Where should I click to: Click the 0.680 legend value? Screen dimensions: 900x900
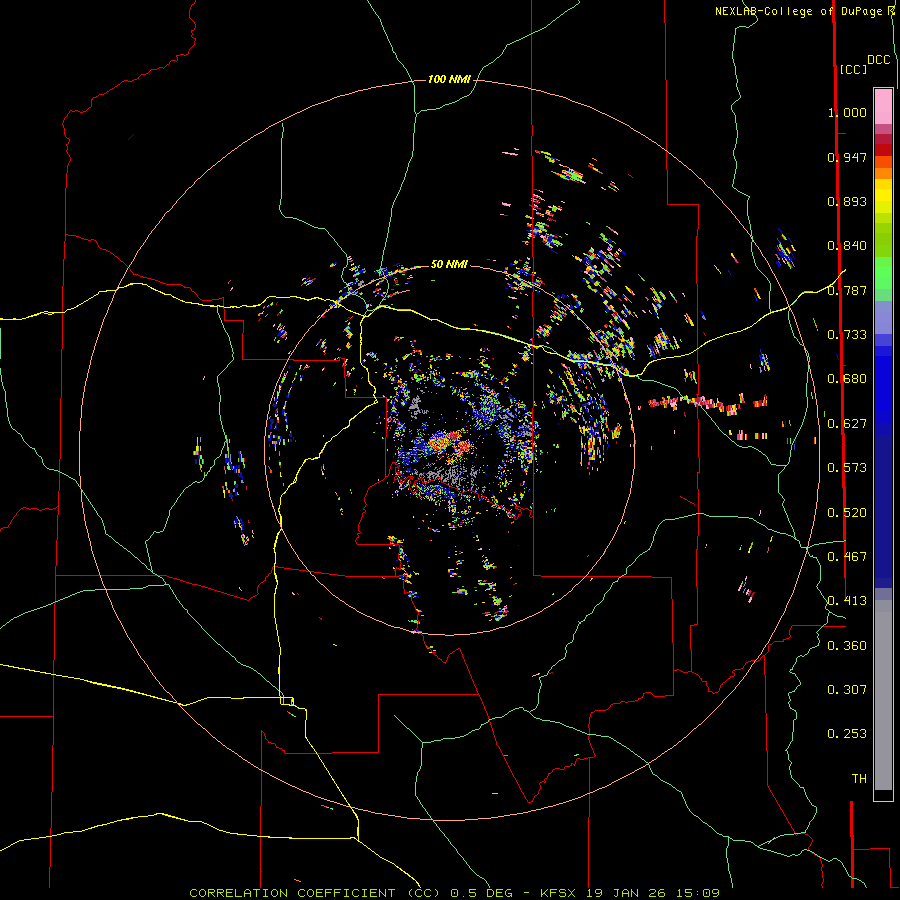coord(847,379)
